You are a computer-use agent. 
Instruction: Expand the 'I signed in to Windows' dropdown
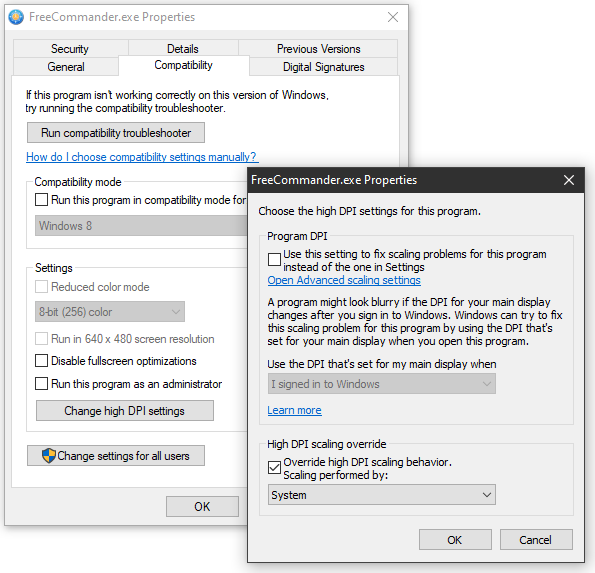click(381, 384)
